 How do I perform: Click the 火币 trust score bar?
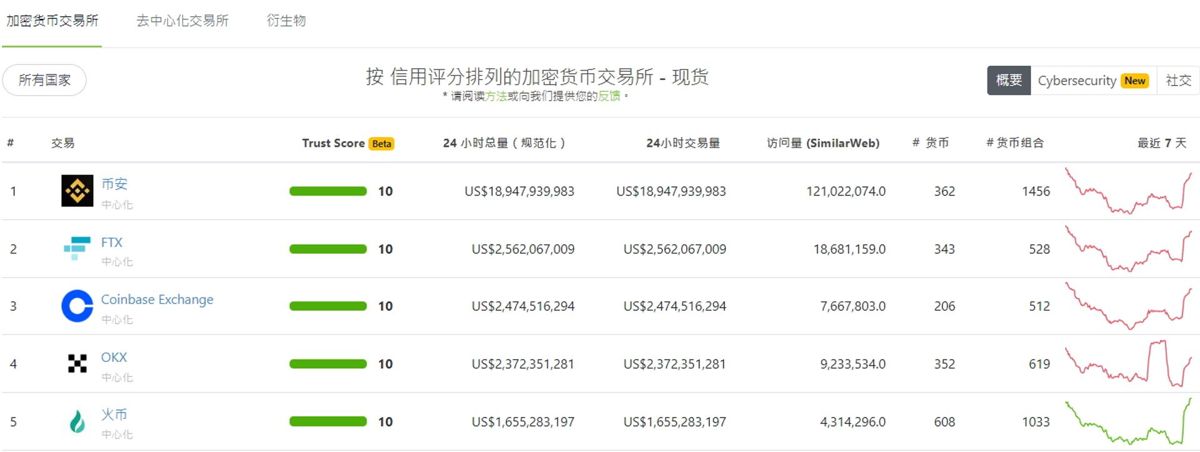[x=328, y=422]
